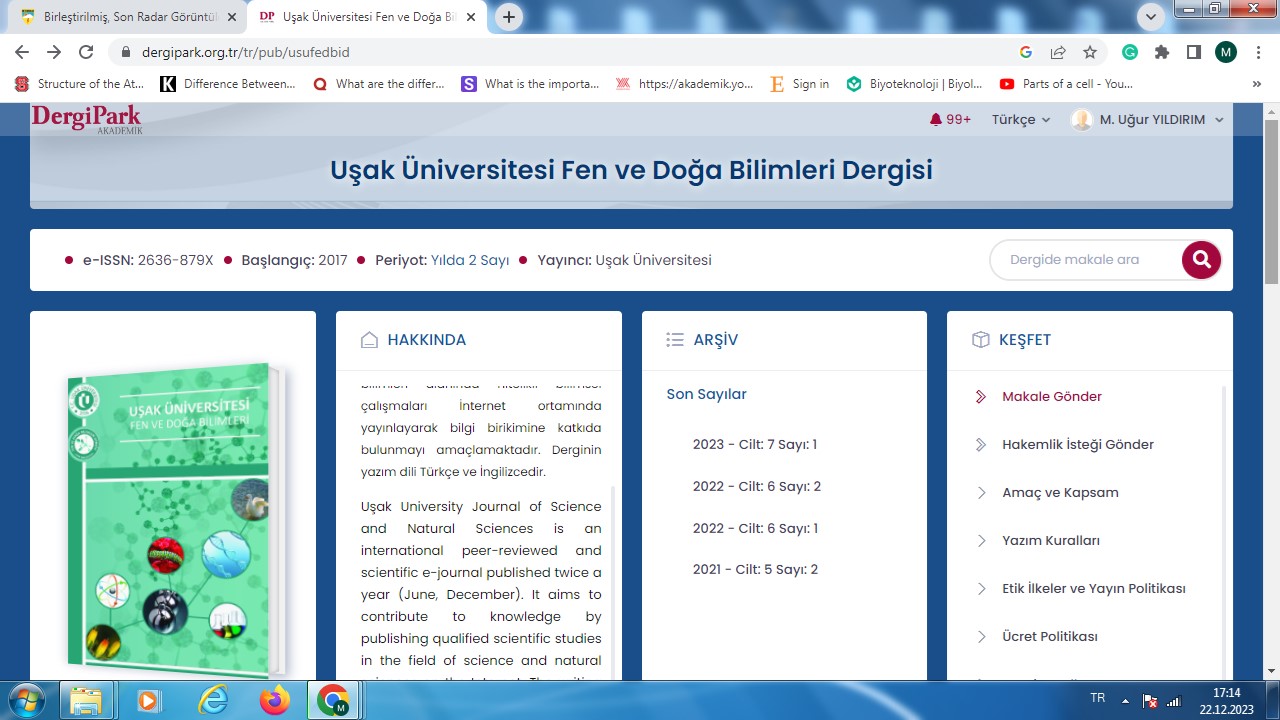Go back to the previous page

click(x=22, y=52)
